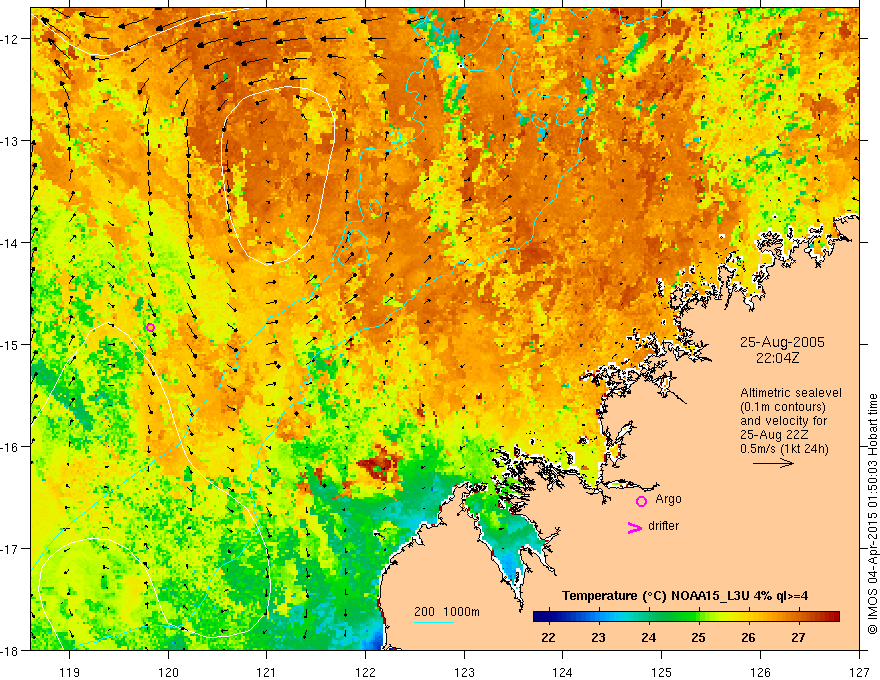Click colorbar tick label 27
Screen dimensions: 880x680
pyautogui.click(x=798, y=638)
